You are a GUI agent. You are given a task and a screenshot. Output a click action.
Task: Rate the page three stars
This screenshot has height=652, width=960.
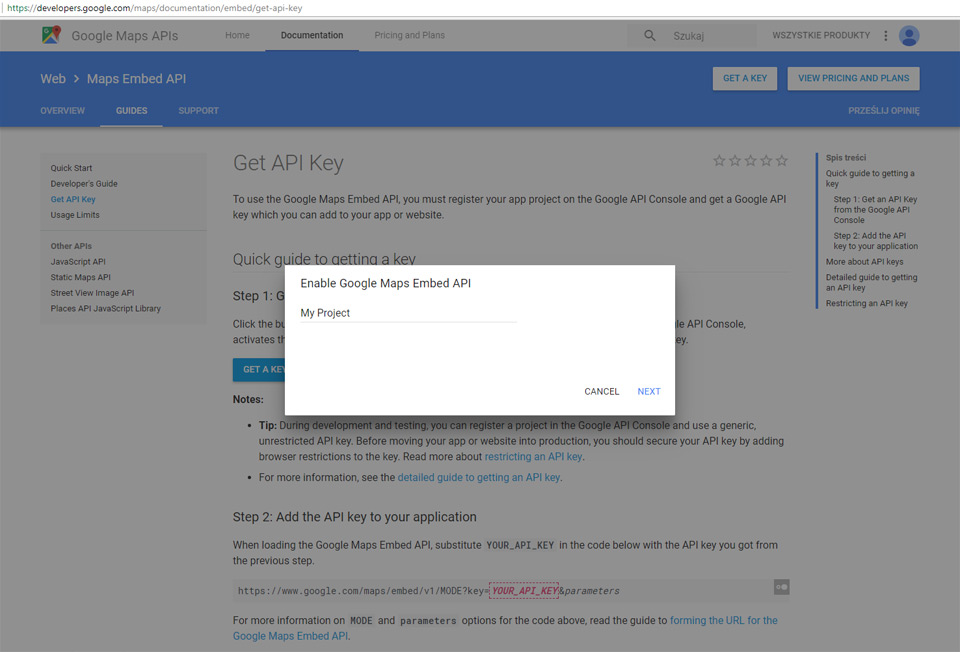[x=751, y=160]
